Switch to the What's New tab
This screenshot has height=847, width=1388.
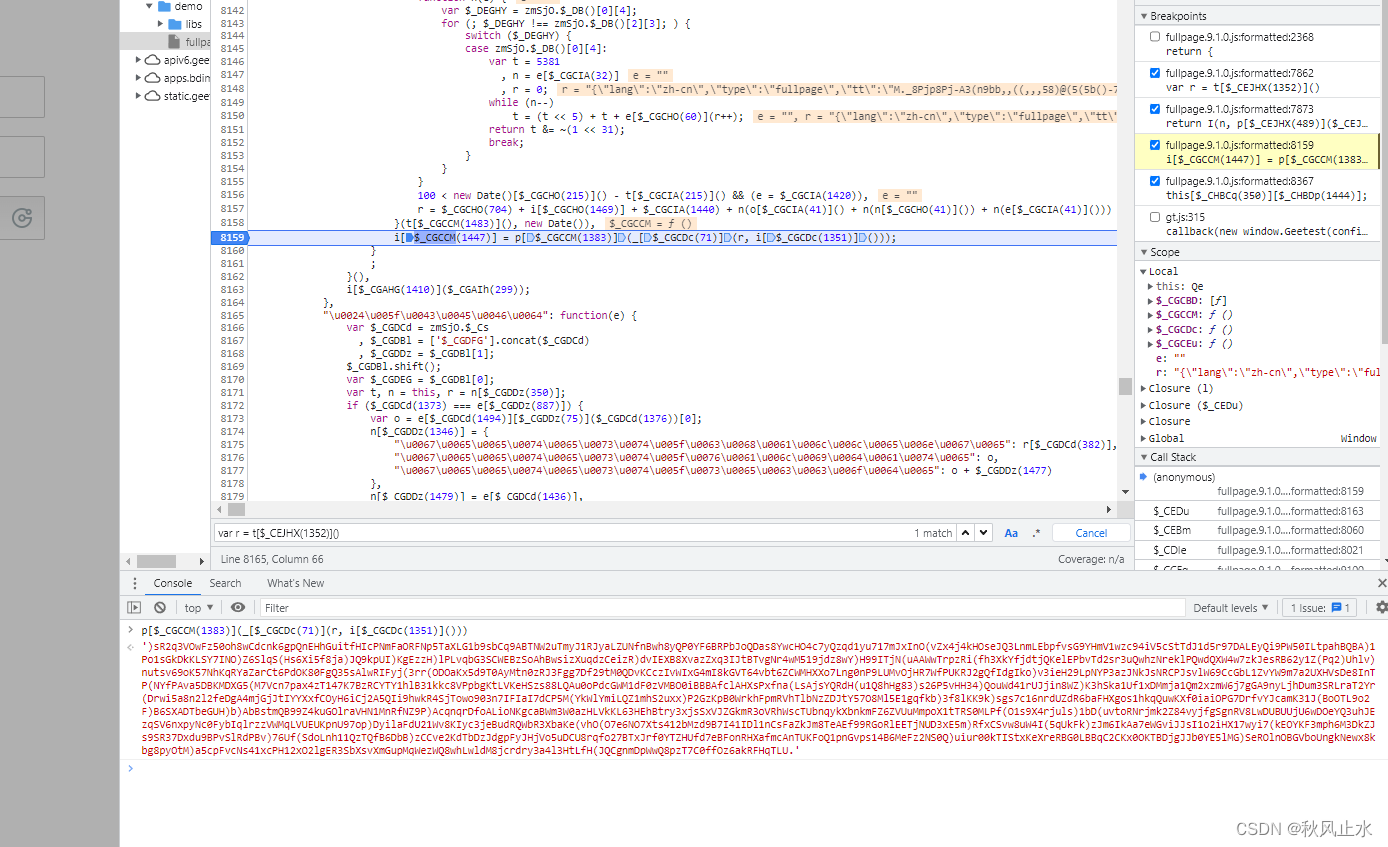pyautogui.click(x=295, y=583)
